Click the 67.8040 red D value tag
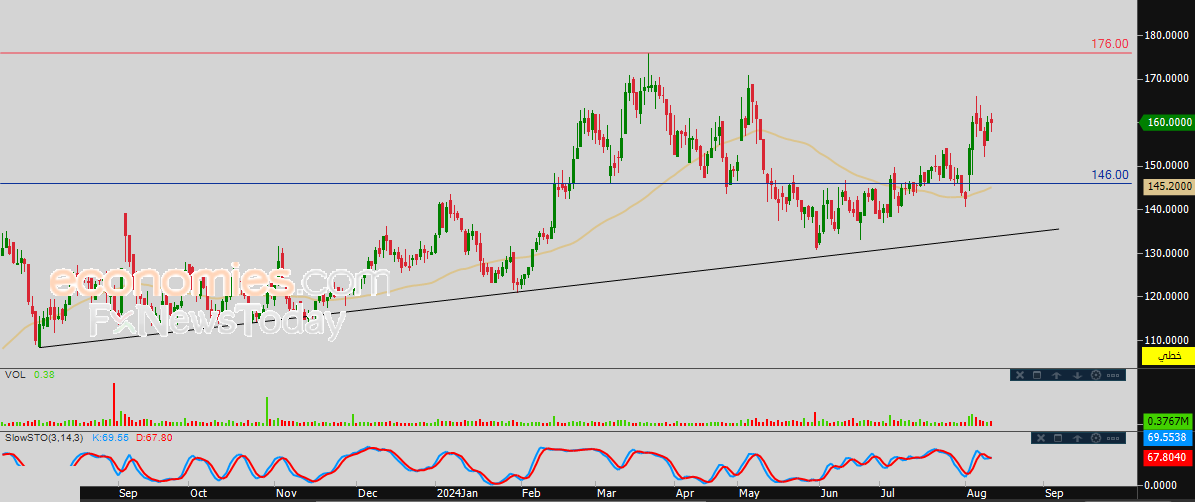This screenshot has height=502, width=1195. (1168, 456)
